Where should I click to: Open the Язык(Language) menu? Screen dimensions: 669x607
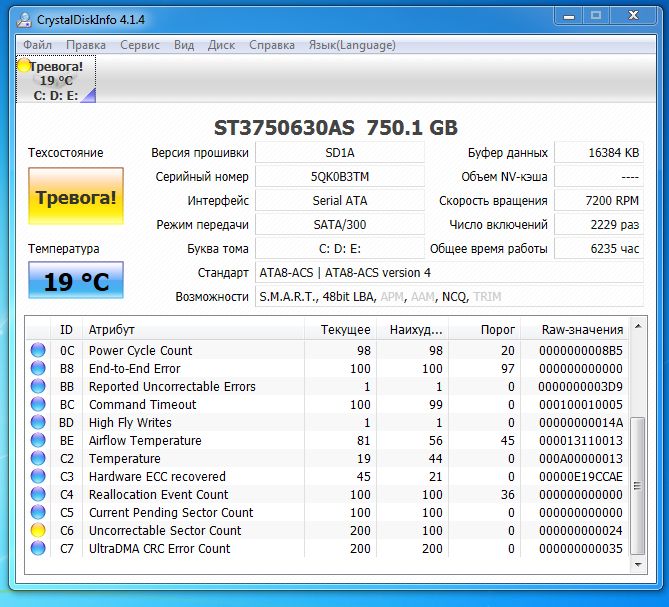352,45
